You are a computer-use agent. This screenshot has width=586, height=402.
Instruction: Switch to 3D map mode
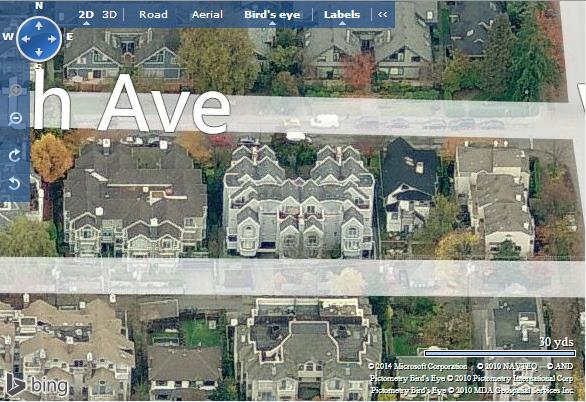(x=110, y=15)
